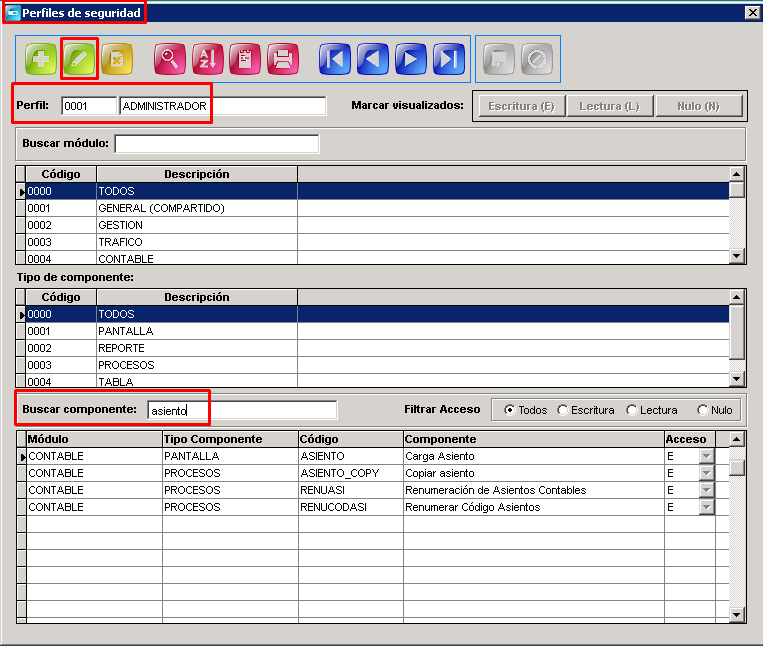
Task: Open the Acceso dropdown for Copiar asiento
Action: [x=707, y=473]
